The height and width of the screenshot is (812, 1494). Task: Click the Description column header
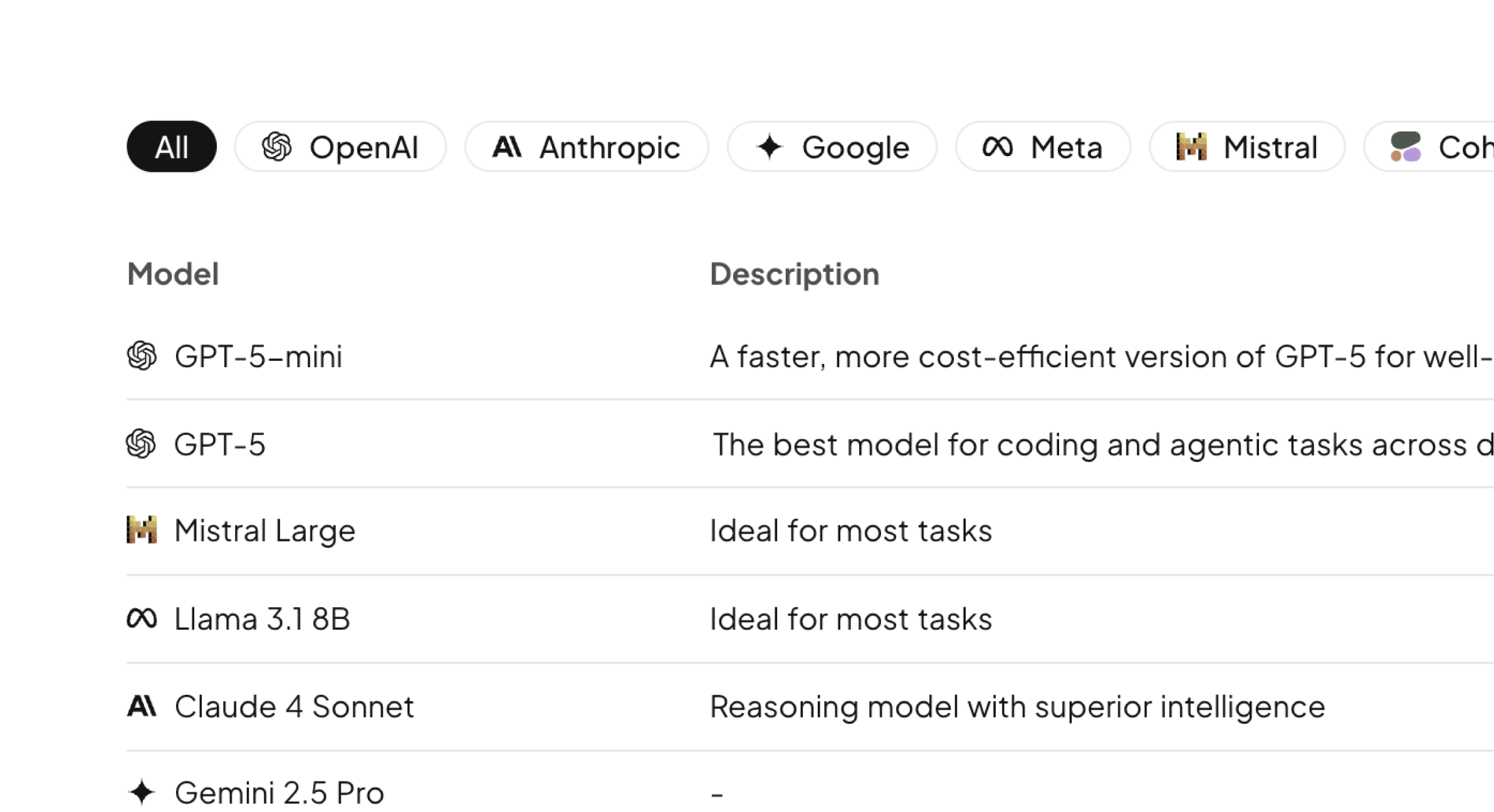tap(794, 274)
